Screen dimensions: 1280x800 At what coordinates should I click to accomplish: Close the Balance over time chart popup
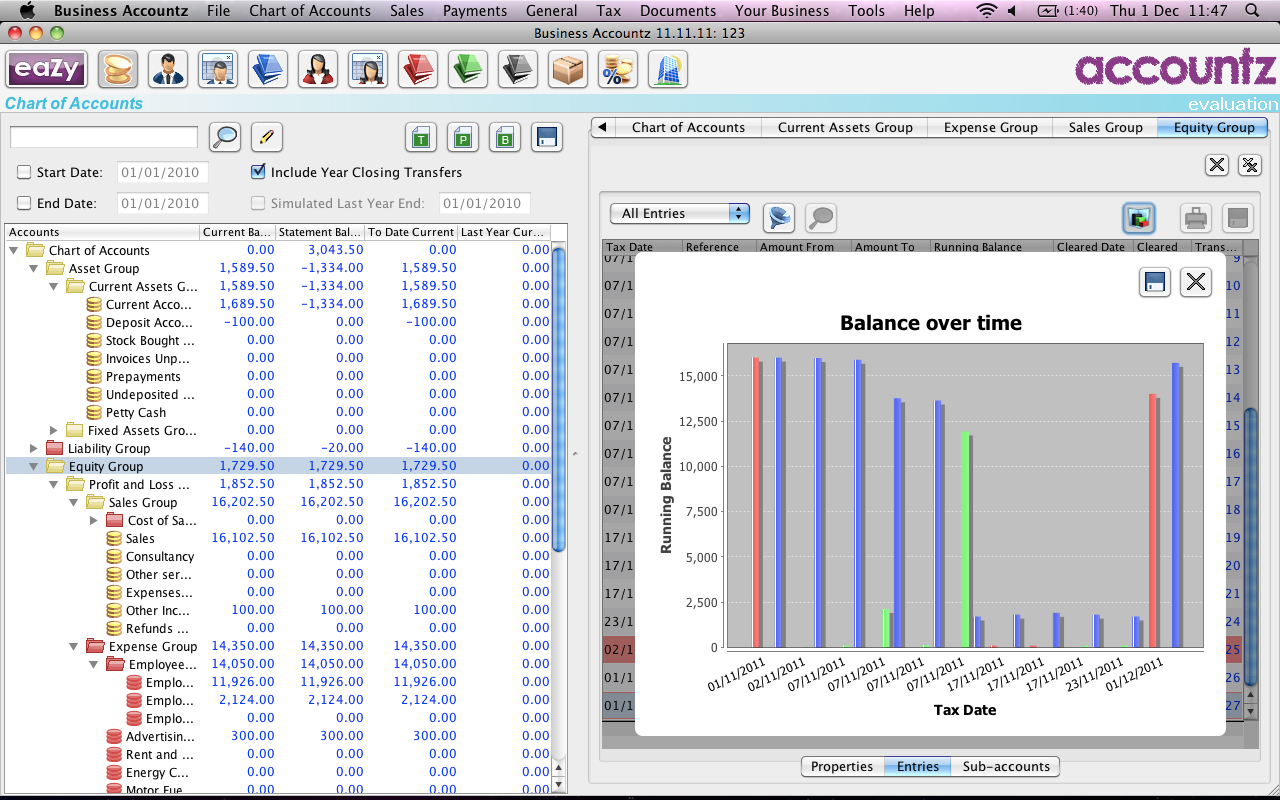(x=1196, y=282)
